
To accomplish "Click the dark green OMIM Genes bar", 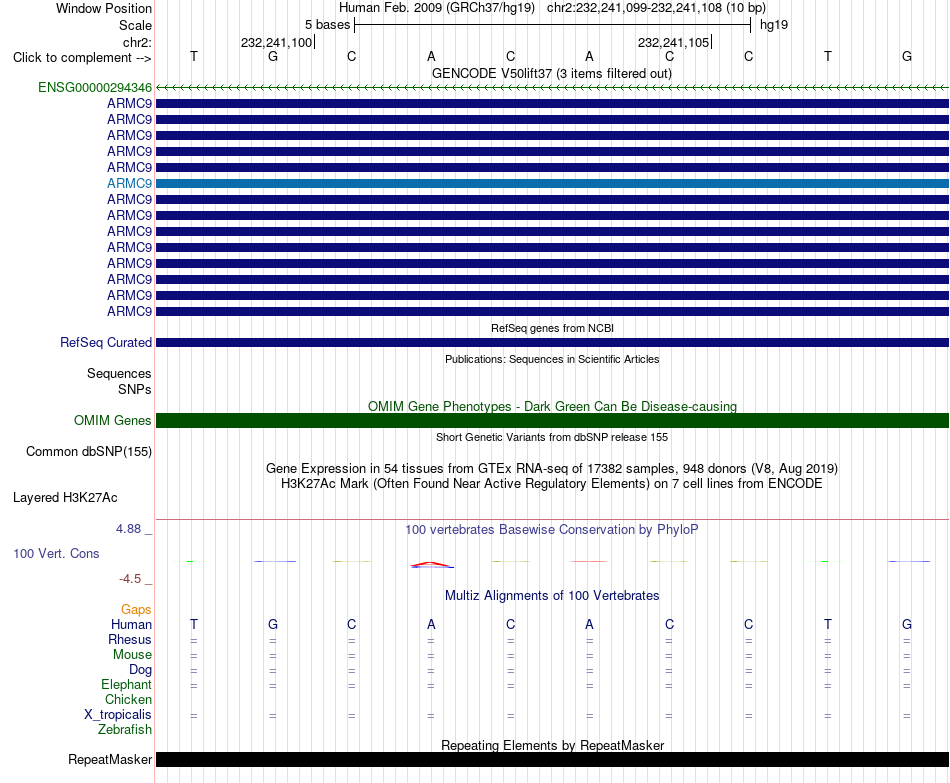I will coord(553,421).
